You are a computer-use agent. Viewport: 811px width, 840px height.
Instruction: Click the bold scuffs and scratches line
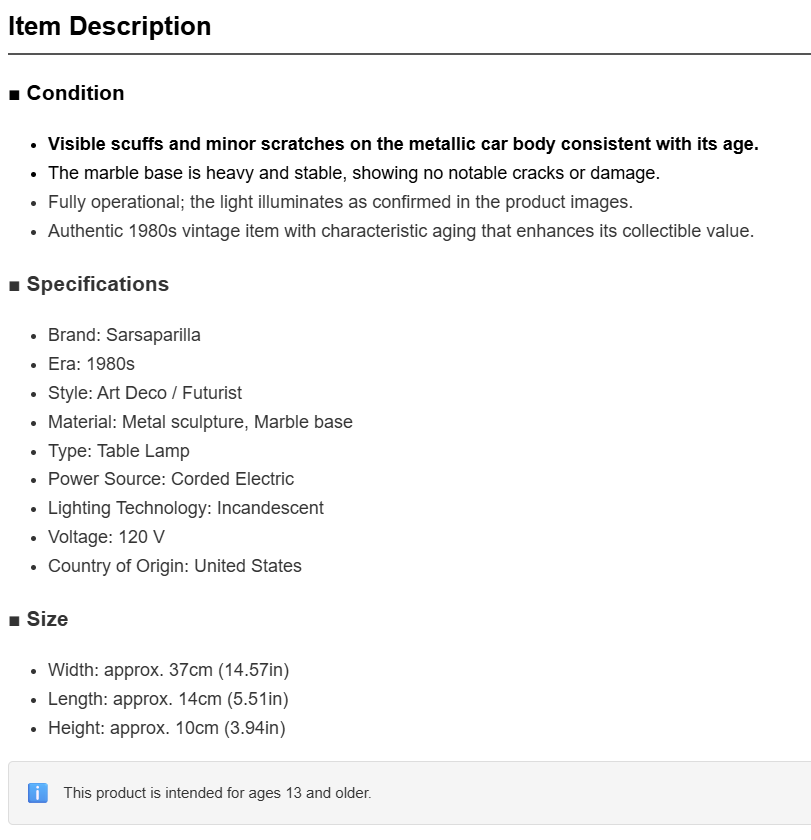[x=403, y=144]
